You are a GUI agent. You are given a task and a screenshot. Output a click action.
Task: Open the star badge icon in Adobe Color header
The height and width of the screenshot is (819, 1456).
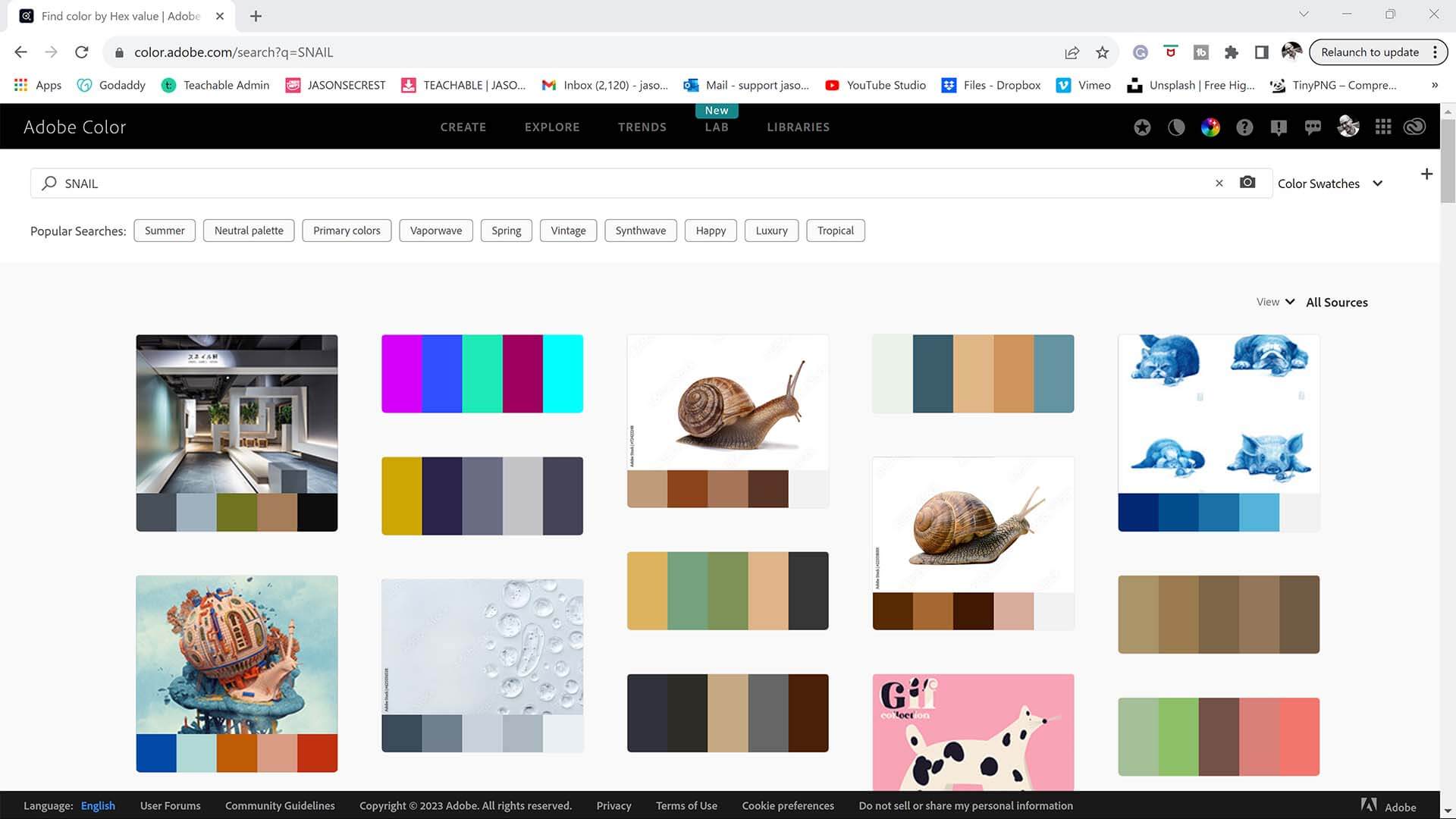point(1142,127)
